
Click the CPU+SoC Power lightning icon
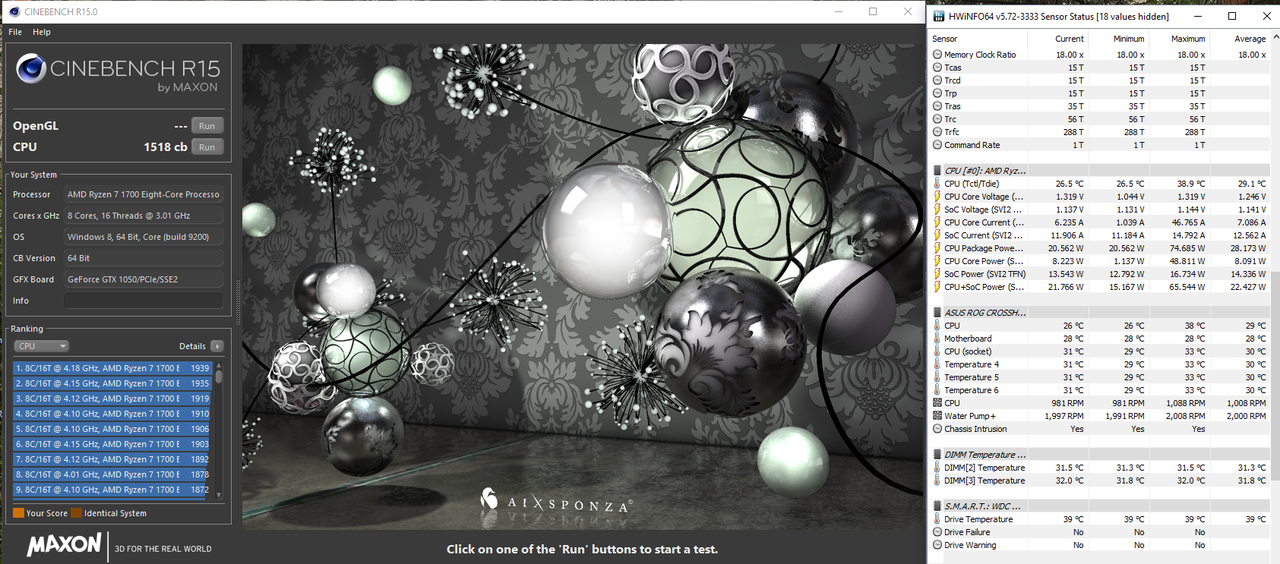[x=937, y=287]
